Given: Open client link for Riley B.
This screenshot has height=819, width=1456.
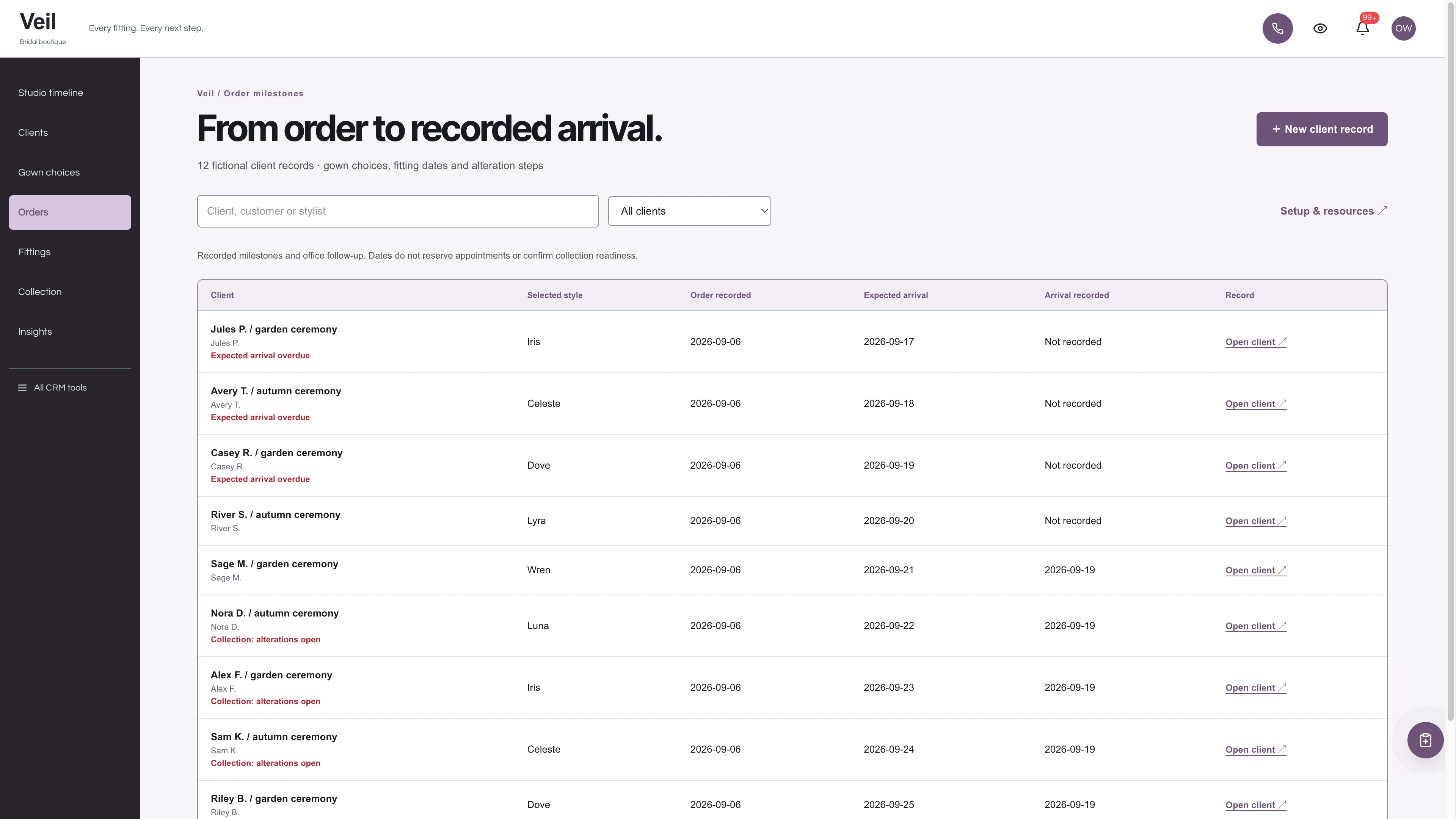Looking at the screenshot, I should 1255,805.
